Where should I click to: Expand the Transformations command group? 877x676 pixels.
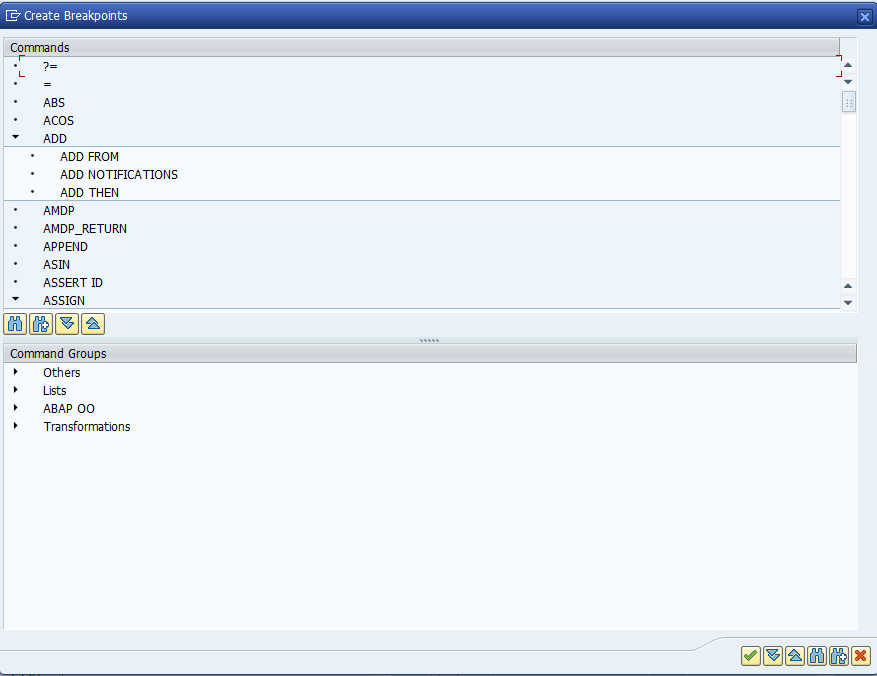pyautogui.click(x=16, y=426)
